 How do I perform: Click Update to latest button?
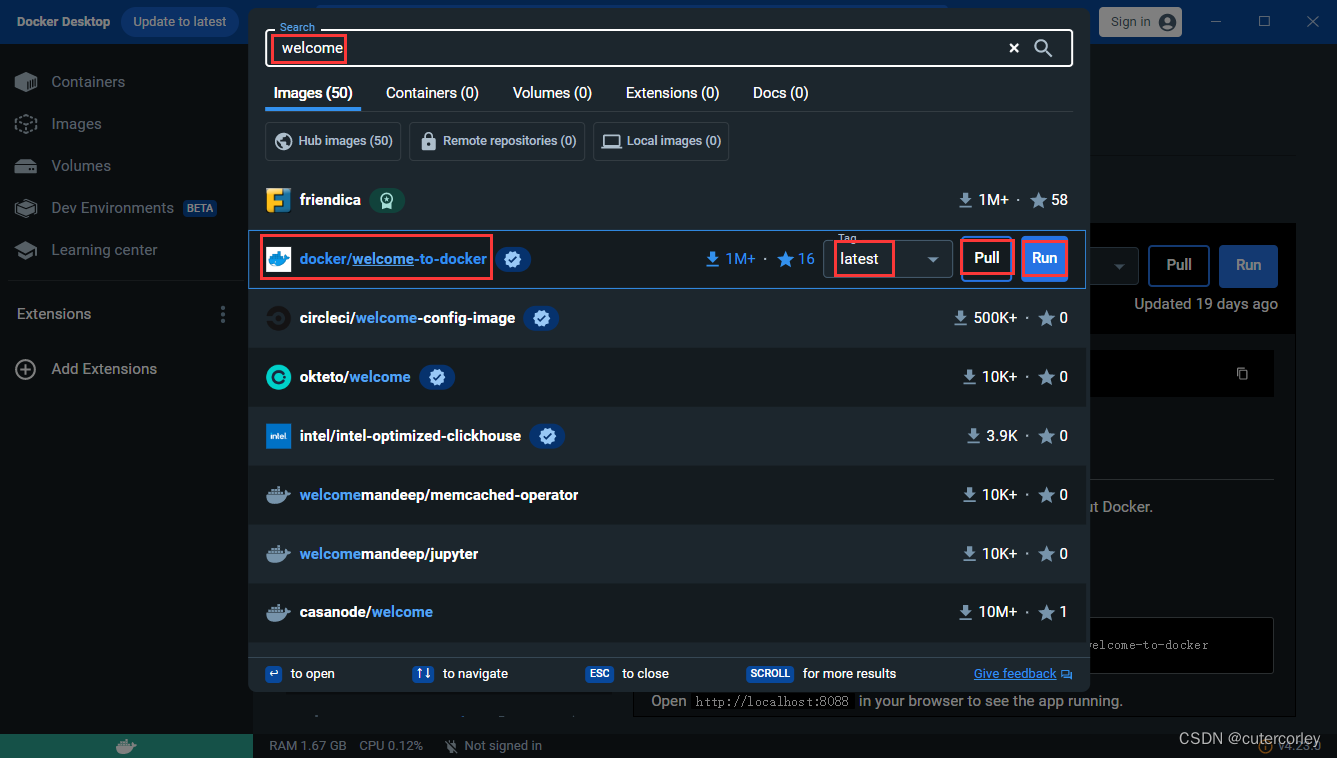tap(180, 22)
